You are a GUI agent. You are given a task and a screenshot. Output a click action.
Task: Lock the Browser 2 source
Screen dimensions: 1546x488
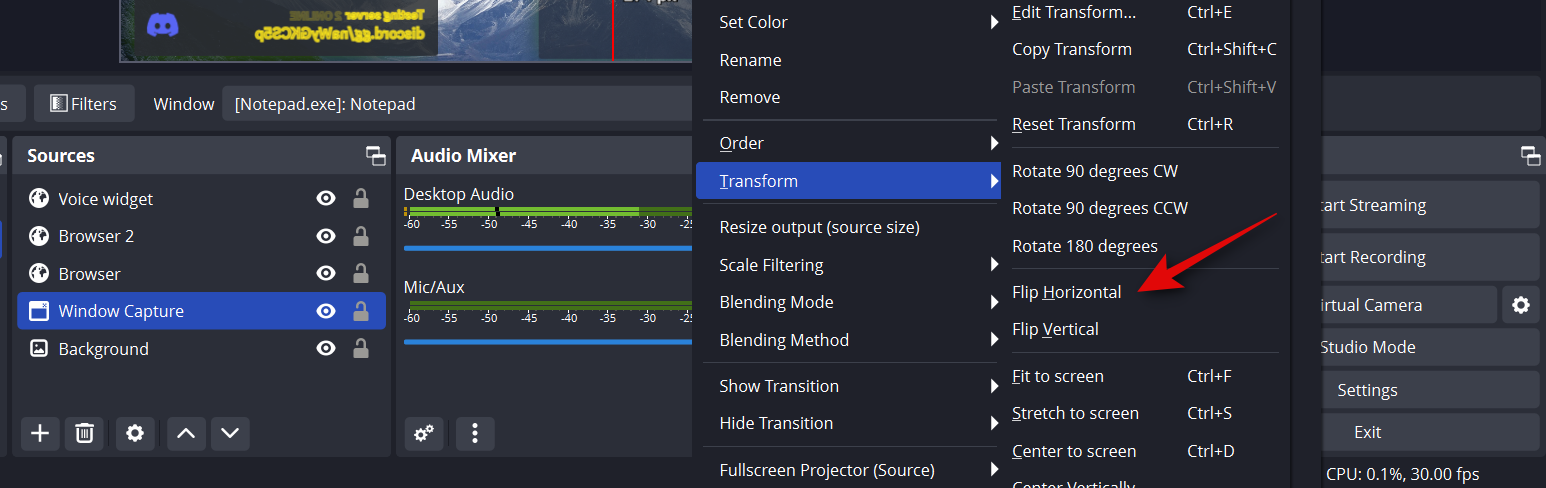[360, 237]
